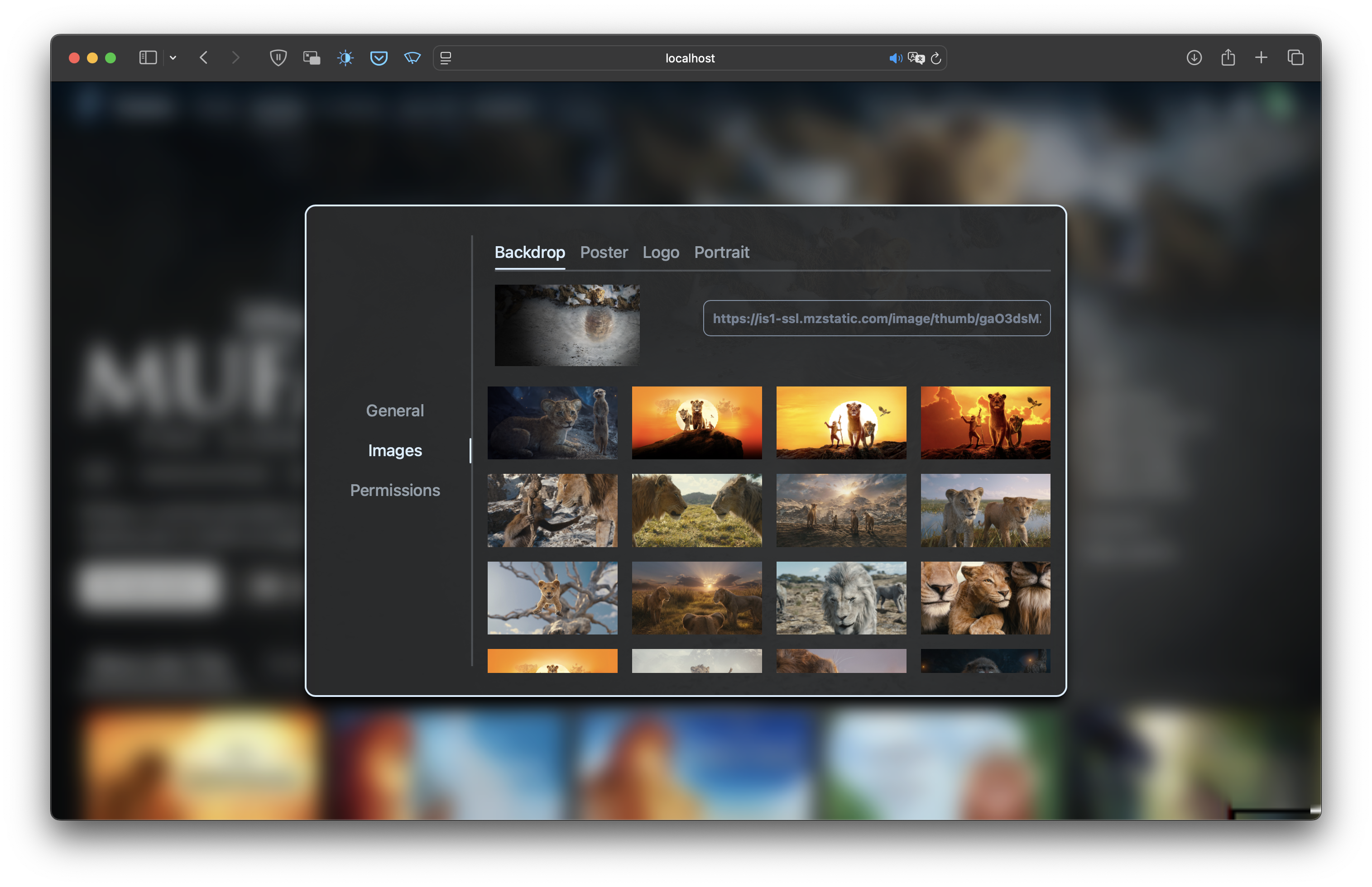Switch to the Logo tab
This screenshot has width=1372, height=887.
click(660, 252)
